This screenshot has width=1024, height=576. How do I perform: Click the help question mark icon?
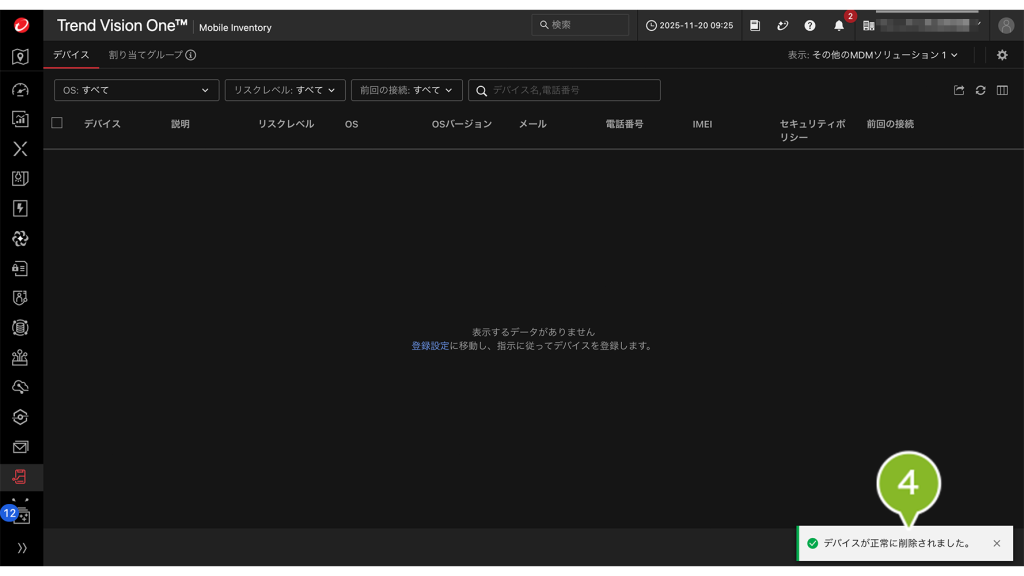click(810, 26)
